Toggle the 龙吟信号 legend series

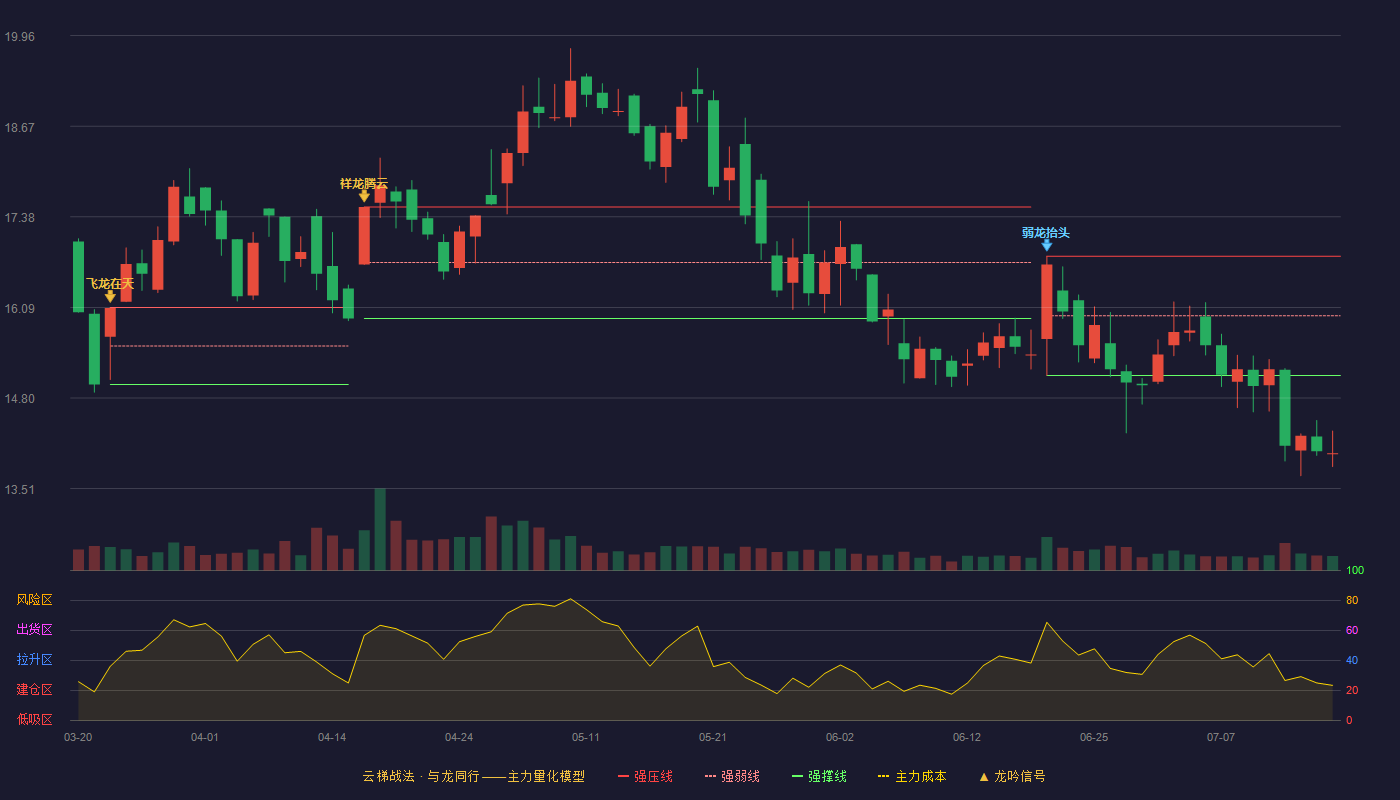click(1012, 776)
